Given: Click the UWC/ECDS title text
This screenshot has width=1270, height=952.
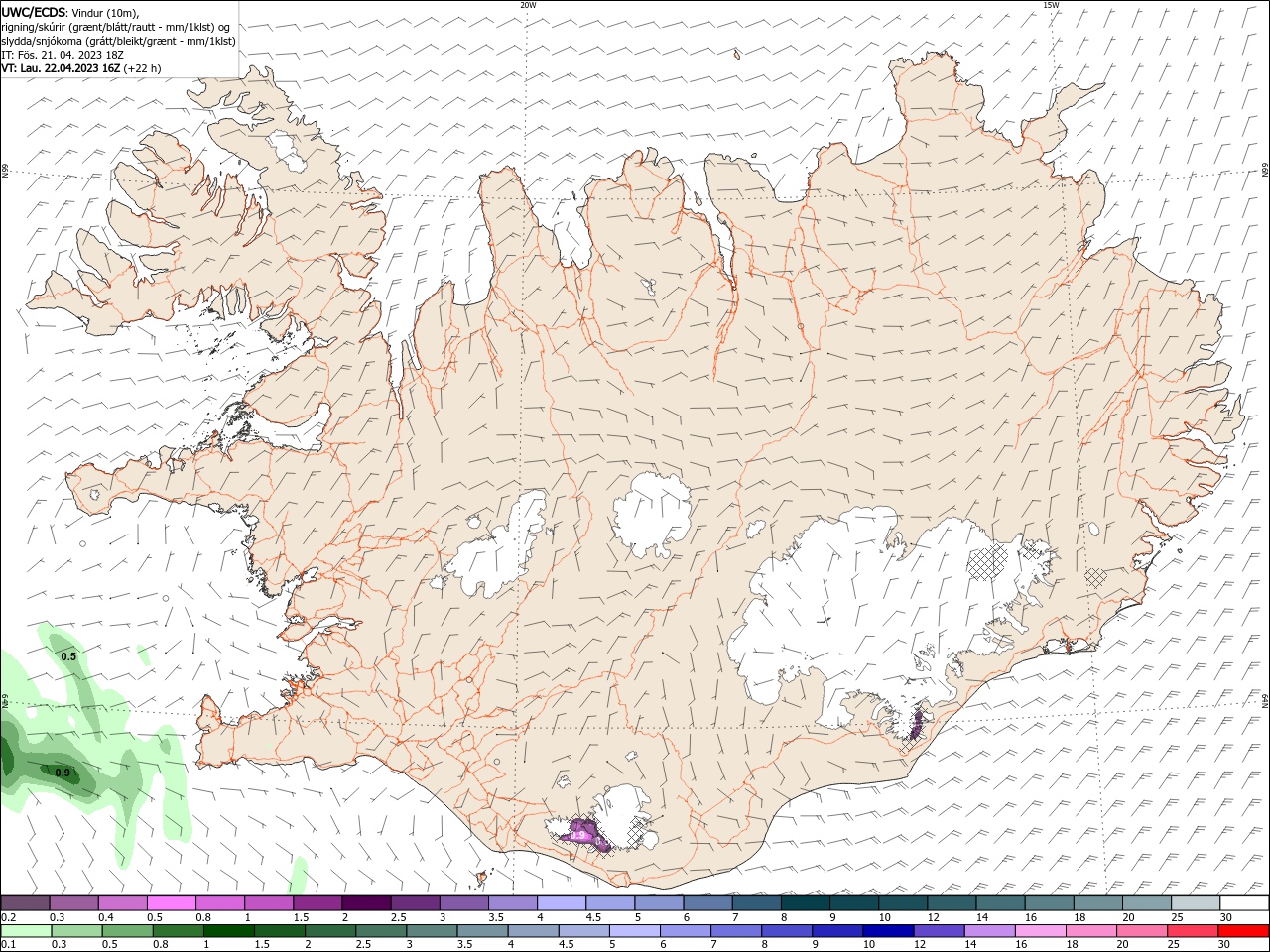Looking at the screenshot, I should coord(34,12).
